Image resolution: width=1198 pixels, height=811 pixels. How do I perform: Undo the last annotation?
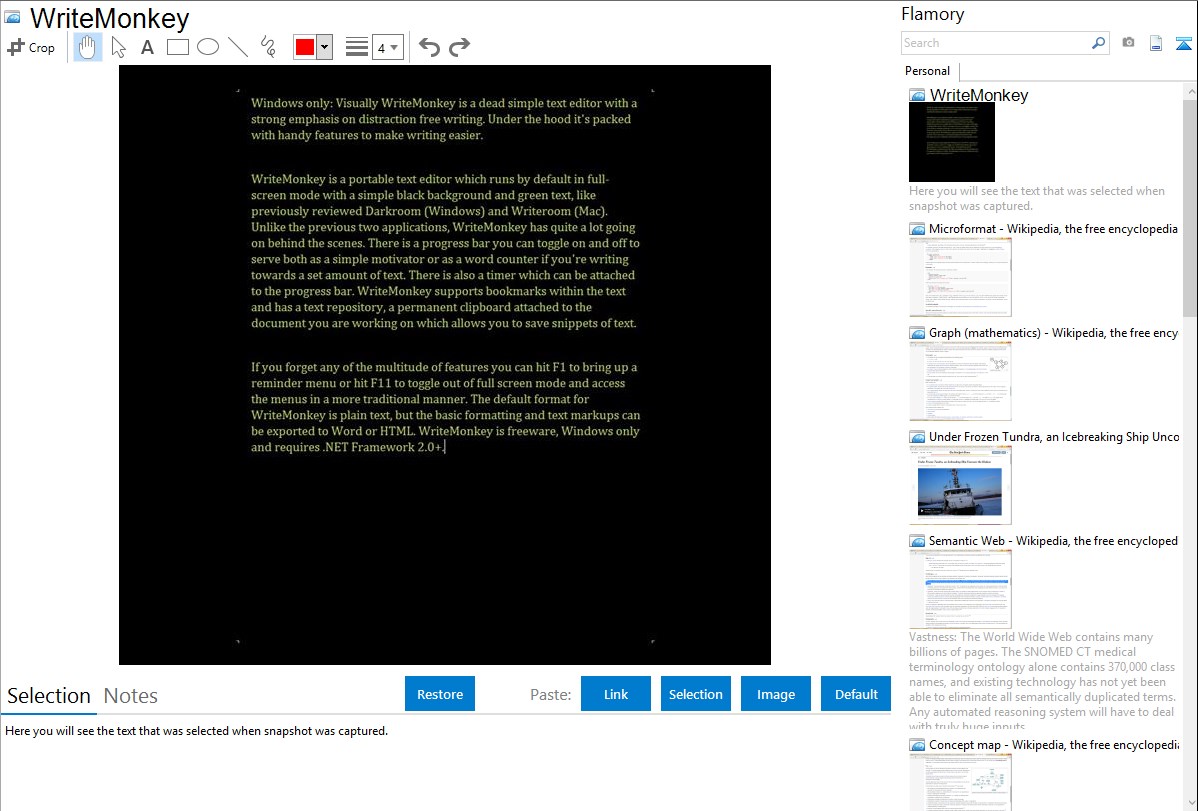[x=429, y=47]
